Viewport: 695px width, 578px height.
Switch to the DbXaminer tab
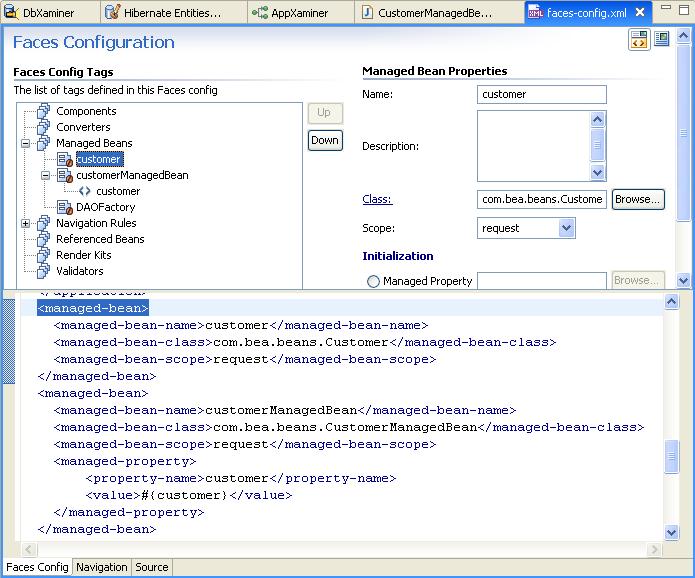pos(49,13)
